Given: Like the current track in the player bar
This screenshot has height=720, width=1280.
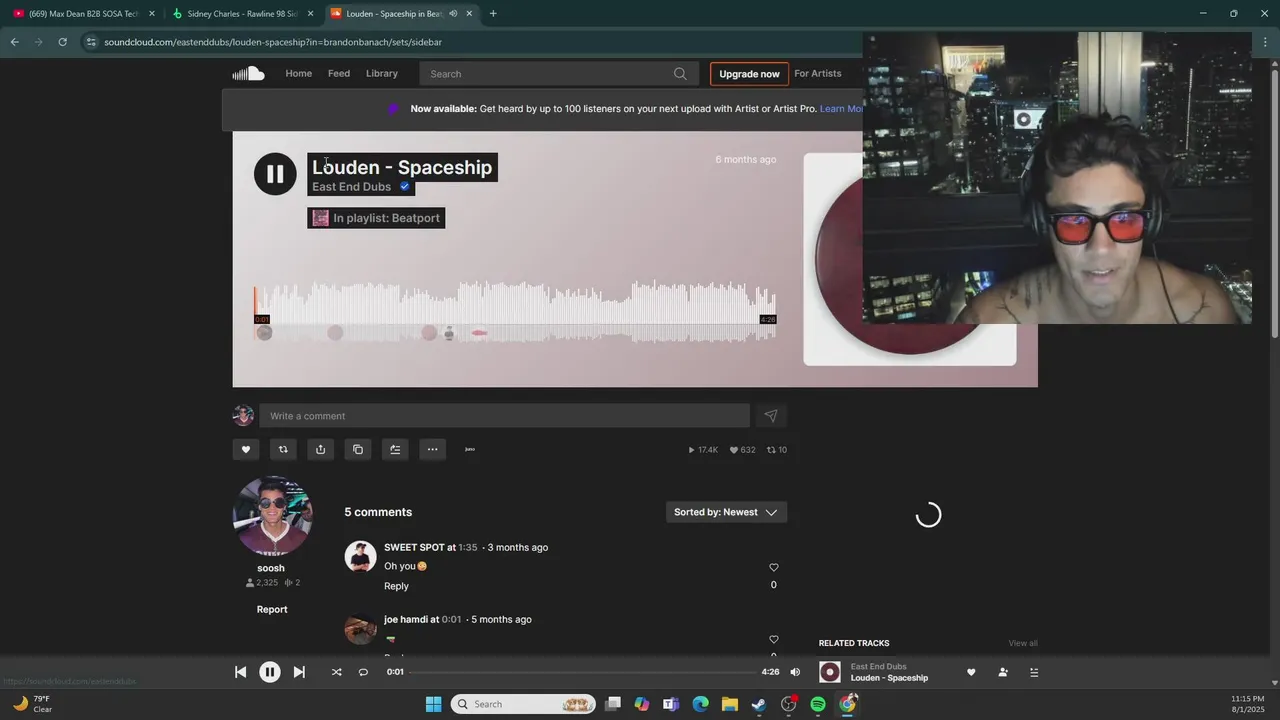Looking at the screenshot, I should [971, 672].
